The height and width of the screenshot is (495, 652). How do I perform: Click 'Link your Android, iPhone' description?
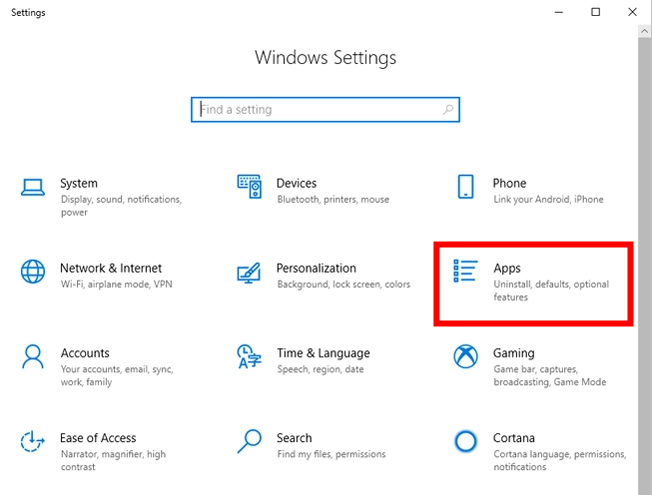[548, 200]
